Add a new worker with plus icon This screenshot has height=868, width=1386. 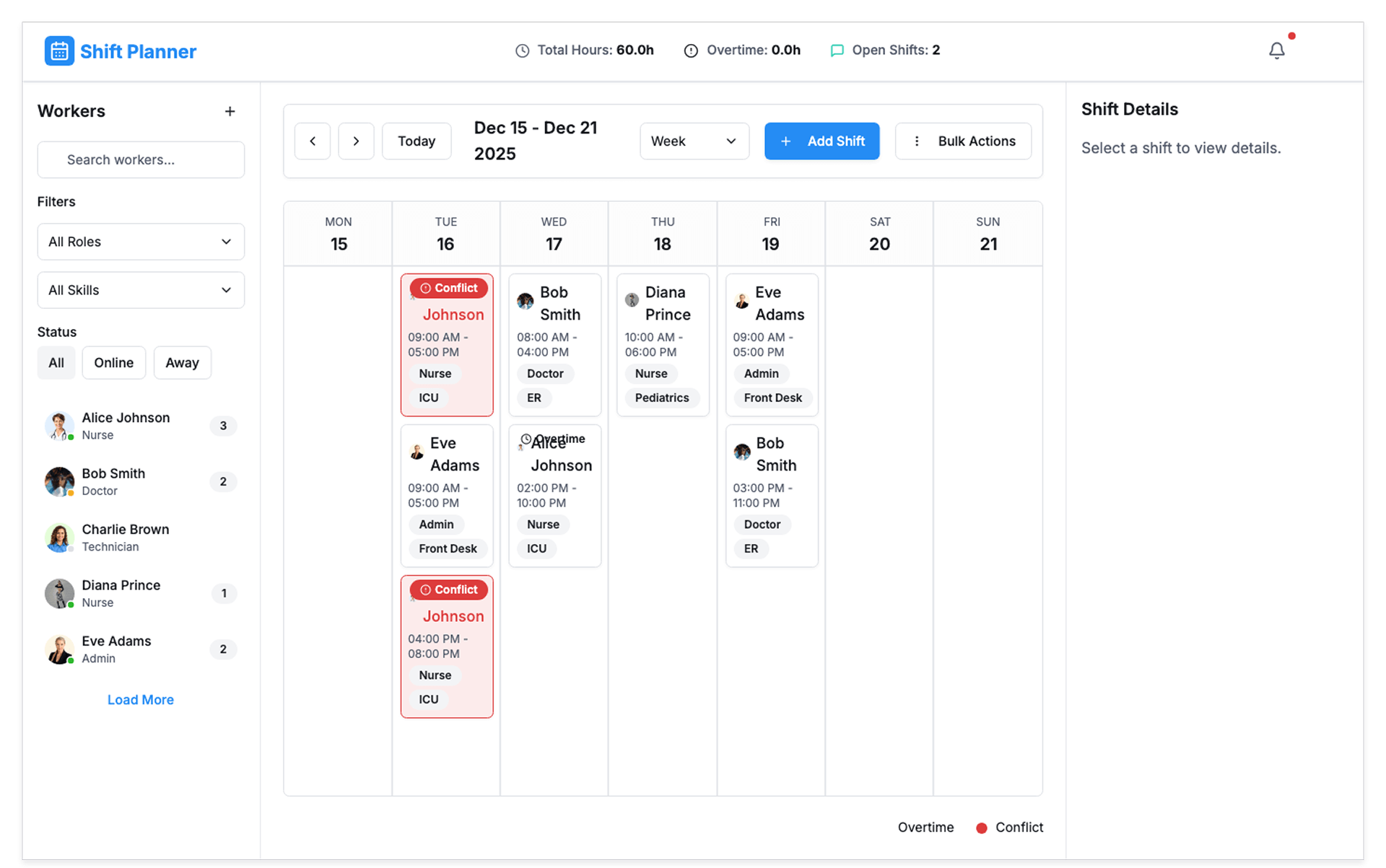point(230,111)
